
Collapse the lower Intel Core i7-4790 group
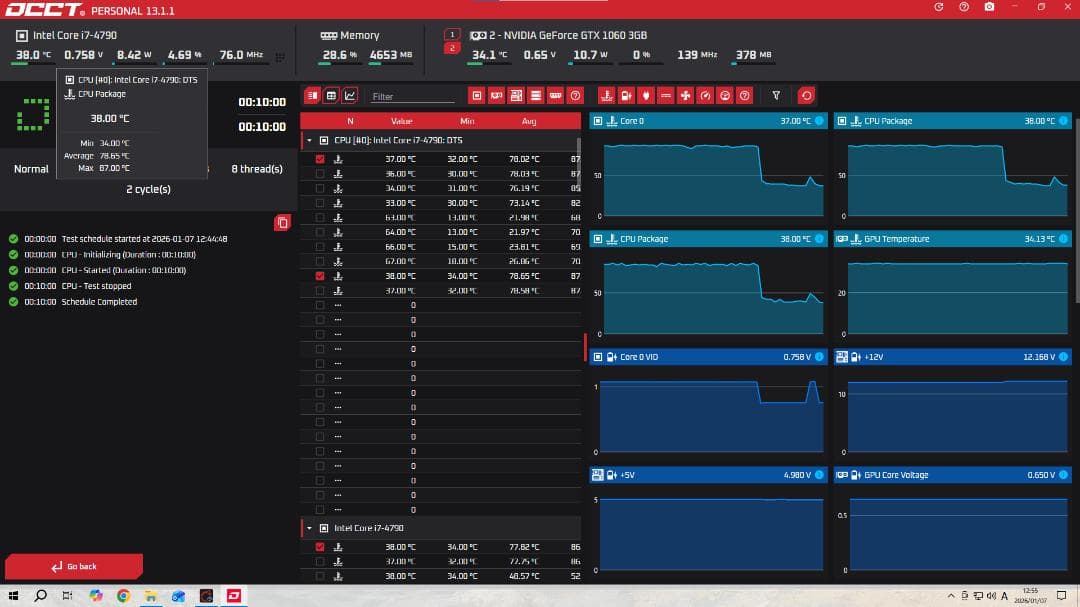point(309,528)
